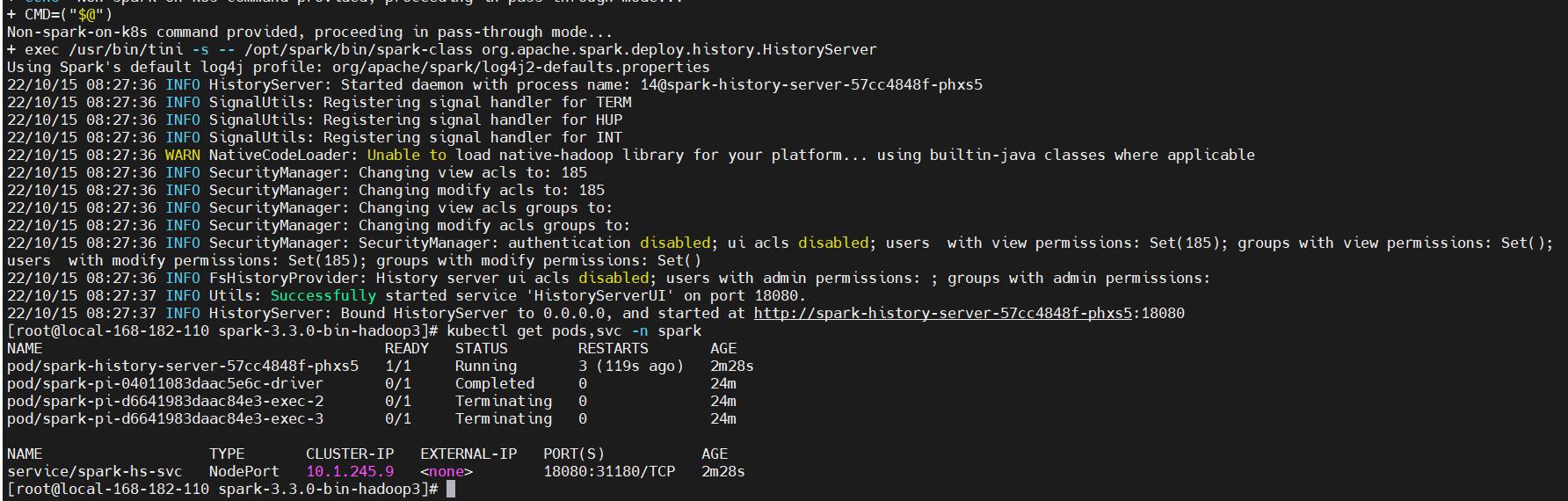Click the STATUS column header
This screenshot has width=1568, height=501.
(x=482, y=348)
